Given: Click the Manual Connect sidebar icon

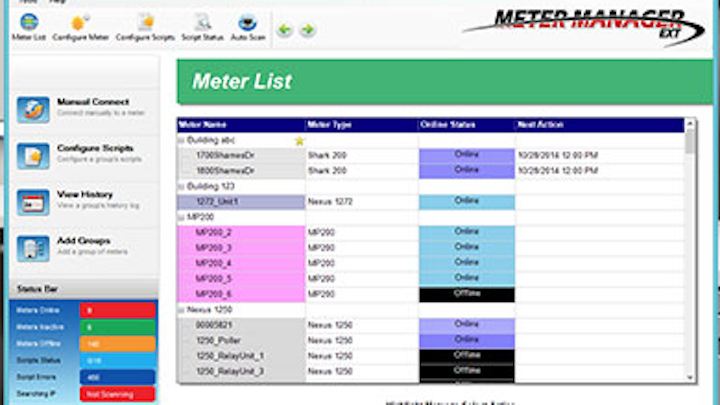Looking at the screenshot, I should tap(33, 110).
